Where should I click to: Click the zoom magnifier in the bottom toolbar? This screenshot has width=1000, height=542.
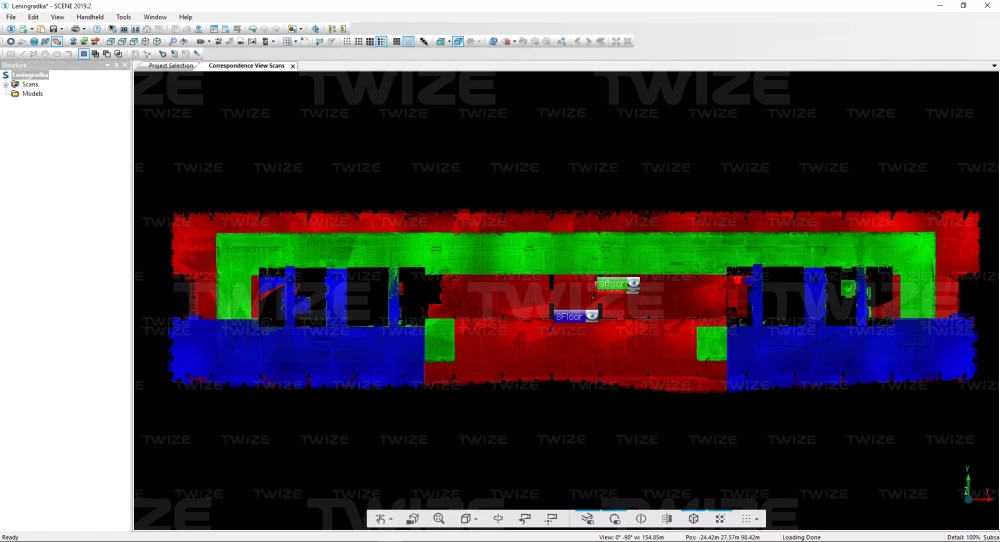pyautogui.click(x=439, y=519)
